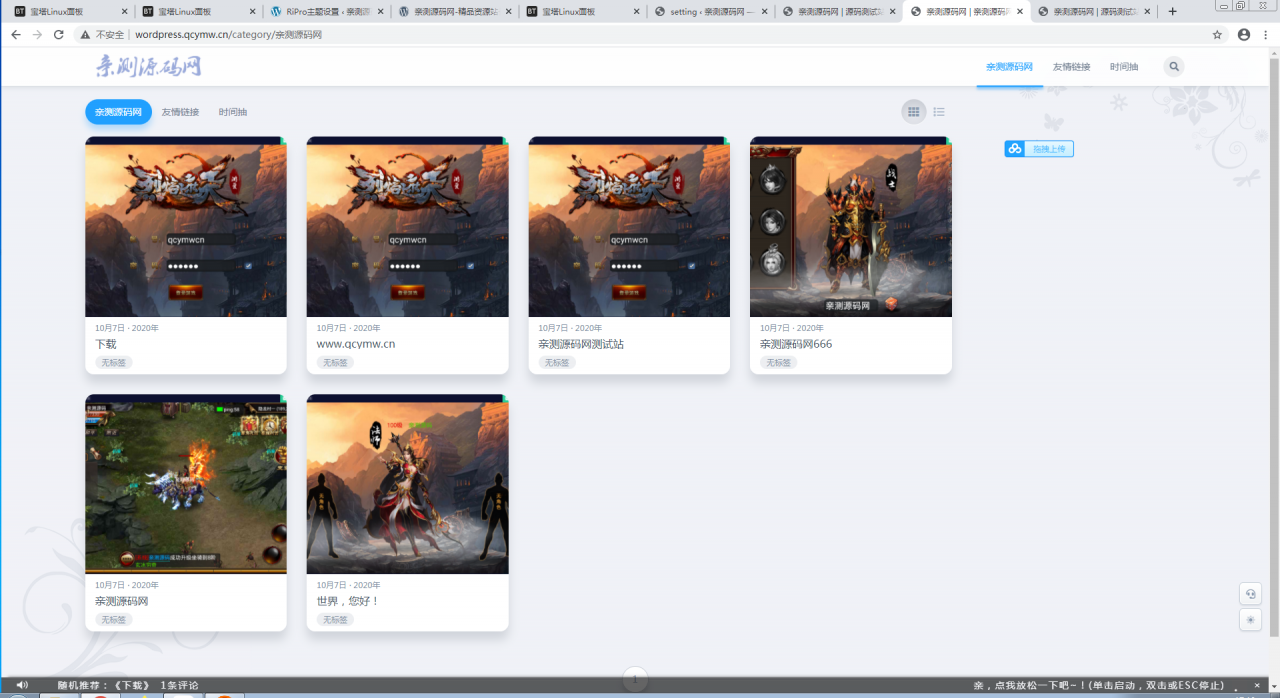Select the 时间轴 category filter below header

233,112
